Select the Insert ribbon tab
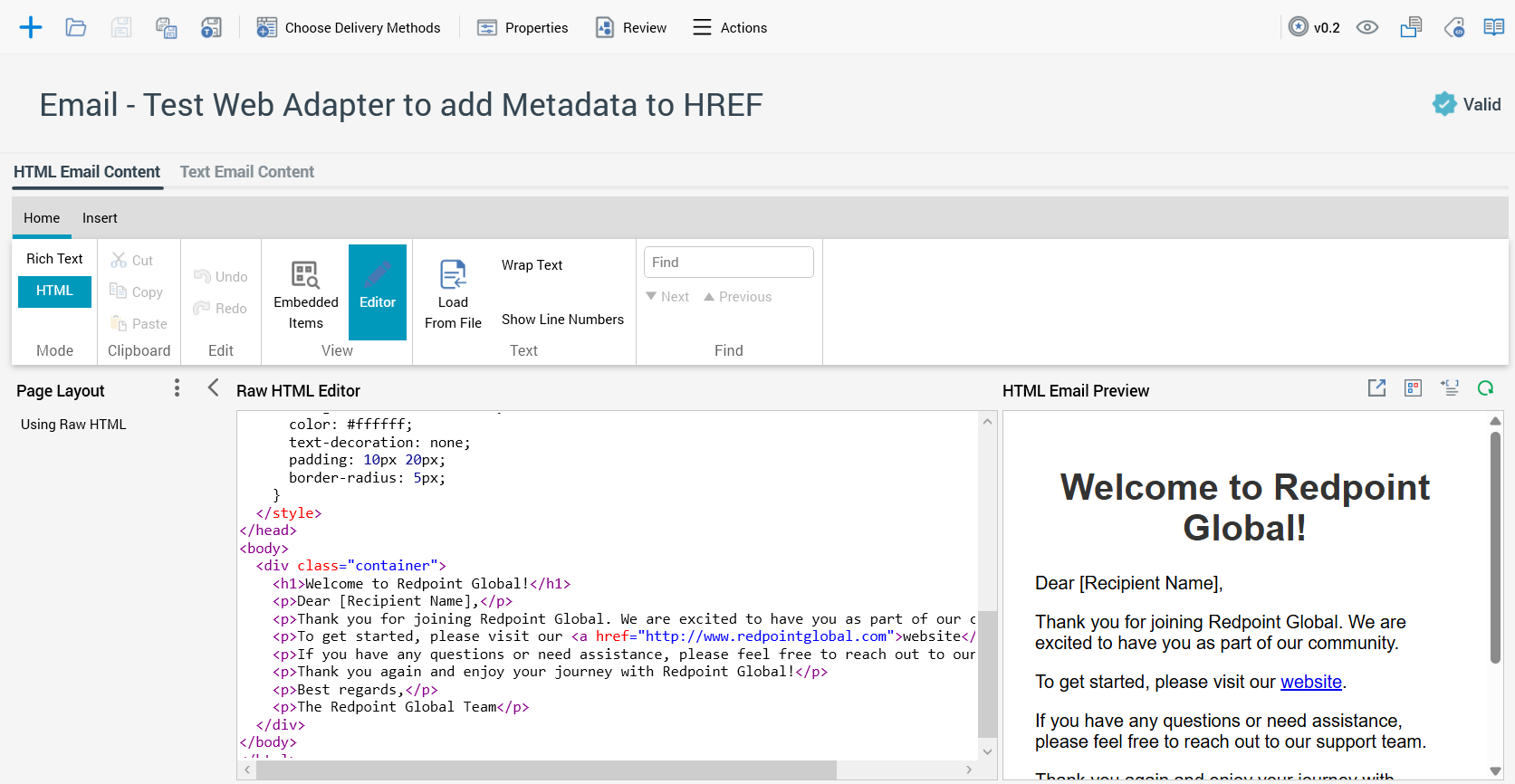 [100, 218]
